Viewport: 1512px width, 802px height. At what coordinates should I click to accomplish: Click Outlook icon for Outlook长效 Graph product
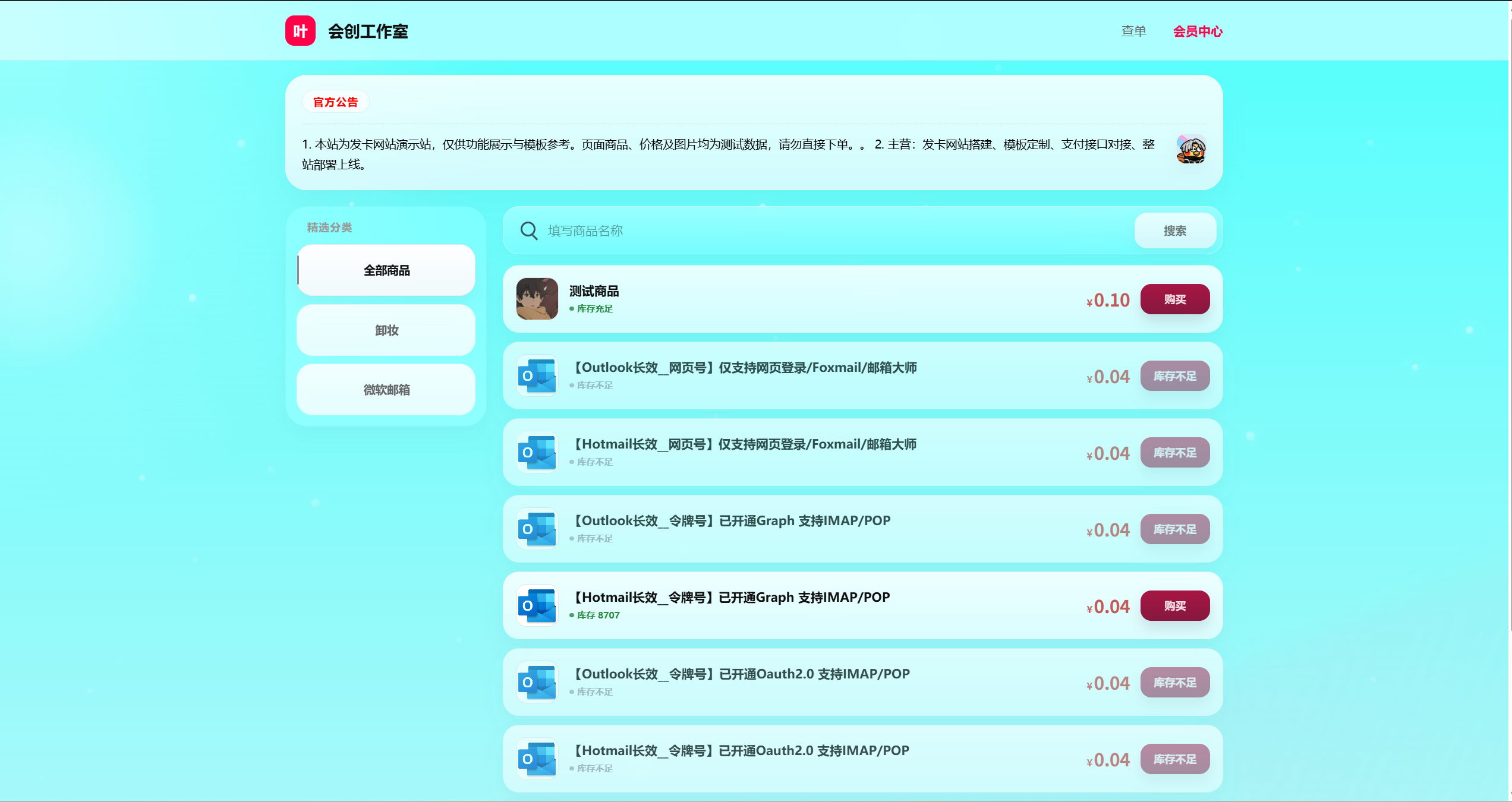pyautogui.click(x=537, y=529)
